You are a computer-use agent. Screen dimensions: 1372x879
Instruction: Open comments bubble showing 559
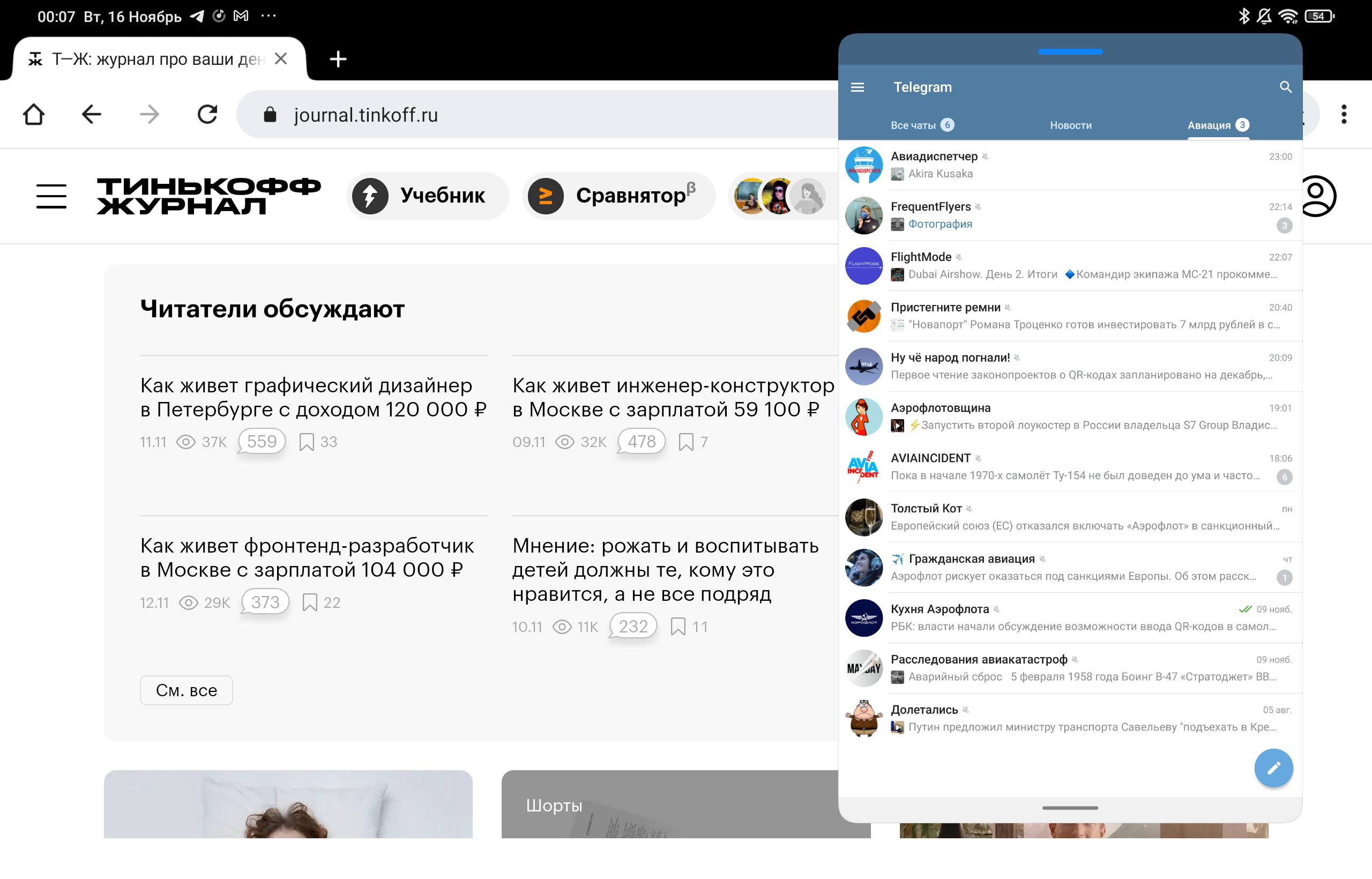click(262, 442)
